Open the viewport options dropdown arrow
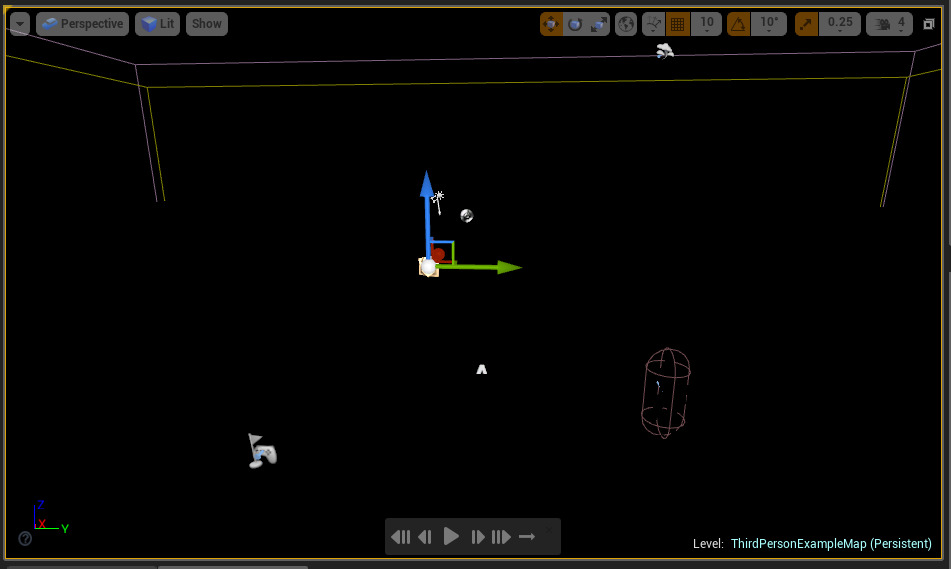Viewport: 951px width, 569px height. (x=20, y=24)
